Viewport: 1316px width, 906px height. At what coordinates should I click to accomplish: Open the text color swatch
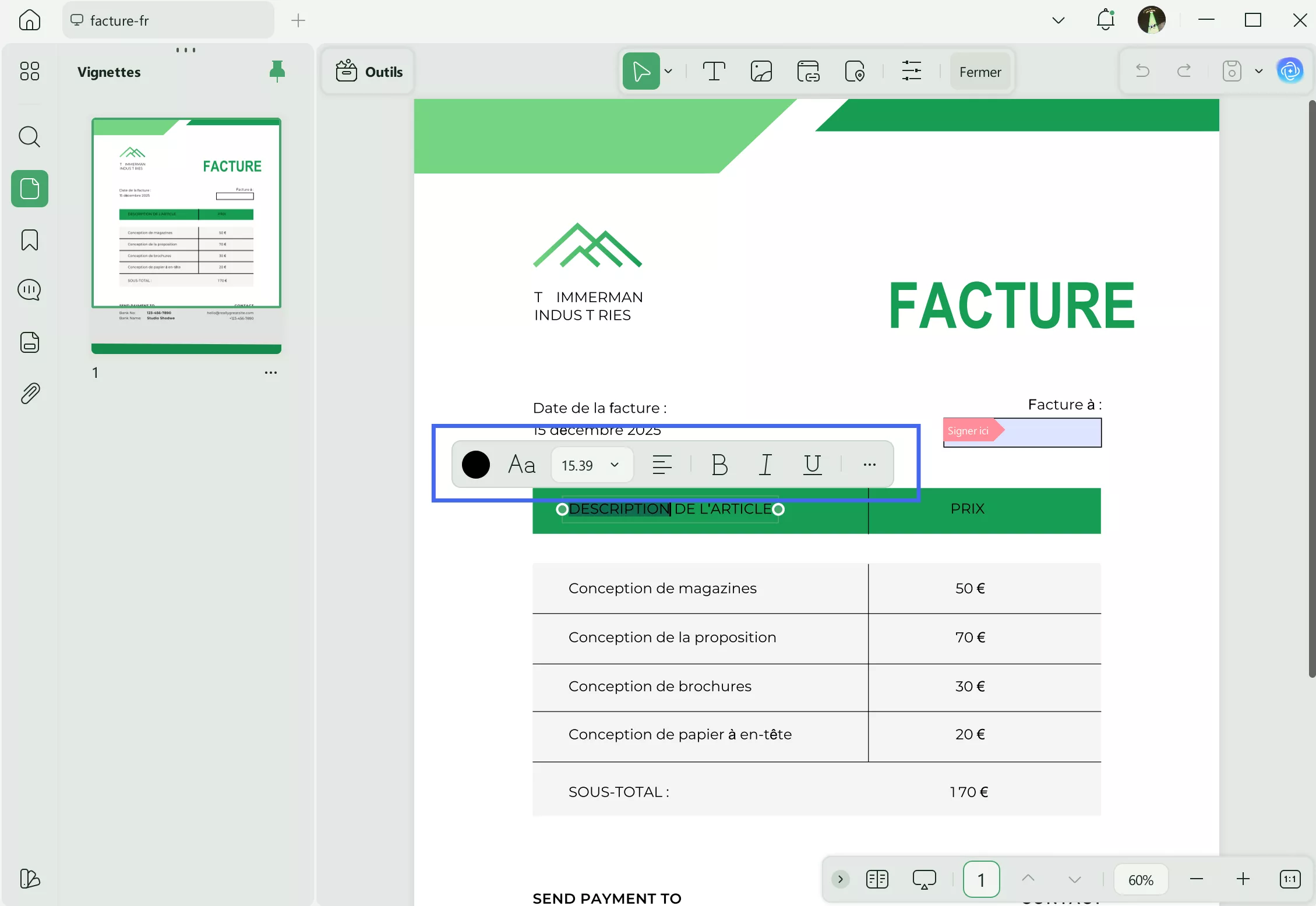(475, 464)
